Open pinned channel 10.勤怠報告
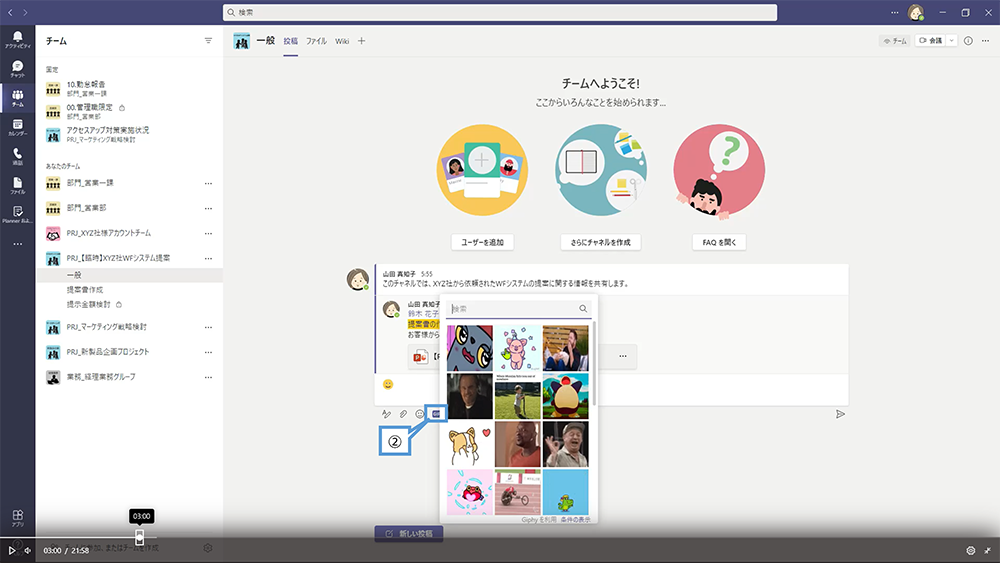This screenshot has height=563, width=1000. coord(86,84)
